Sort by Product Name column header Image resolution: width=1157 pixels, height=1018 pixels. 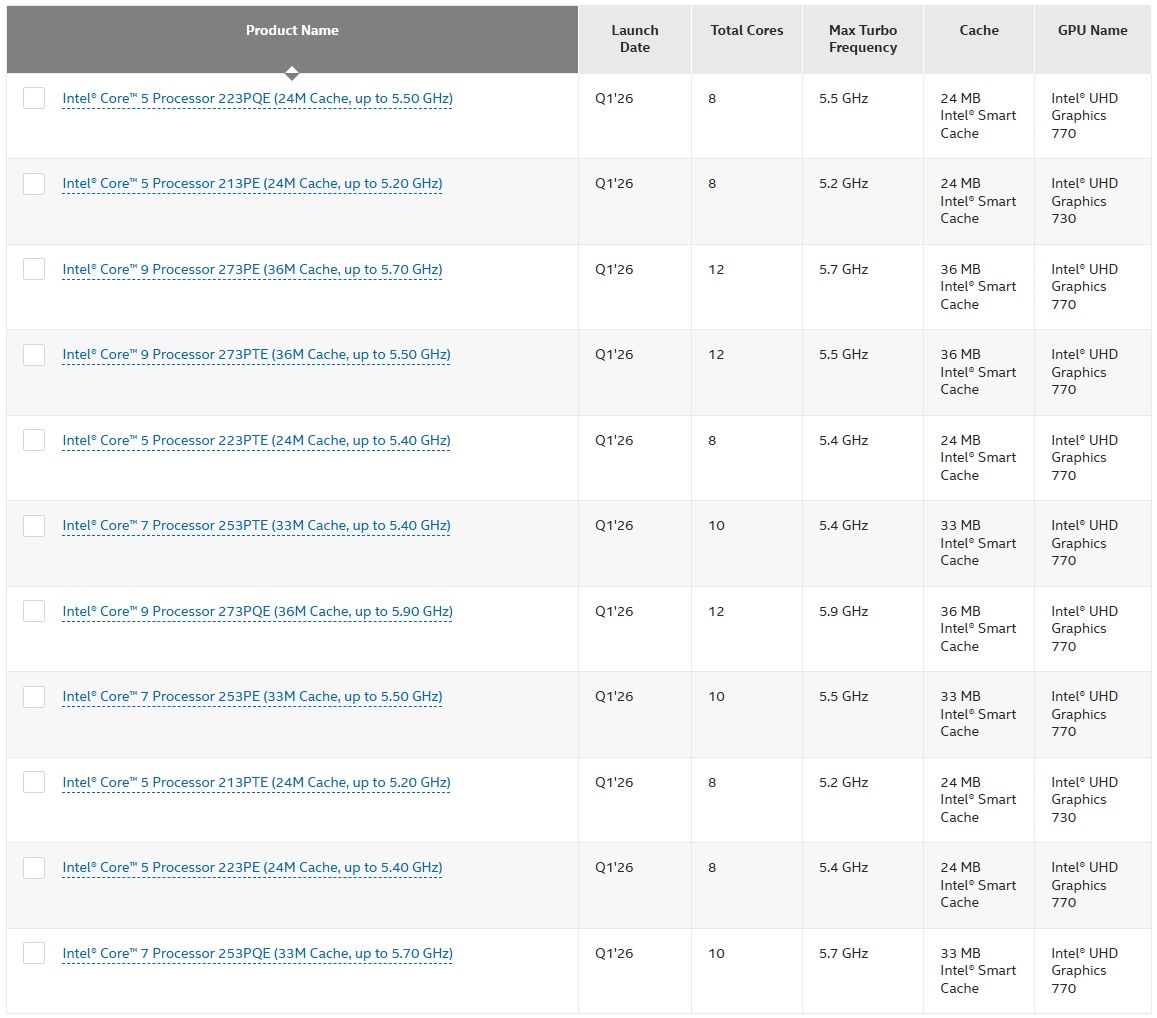[292, 31]
